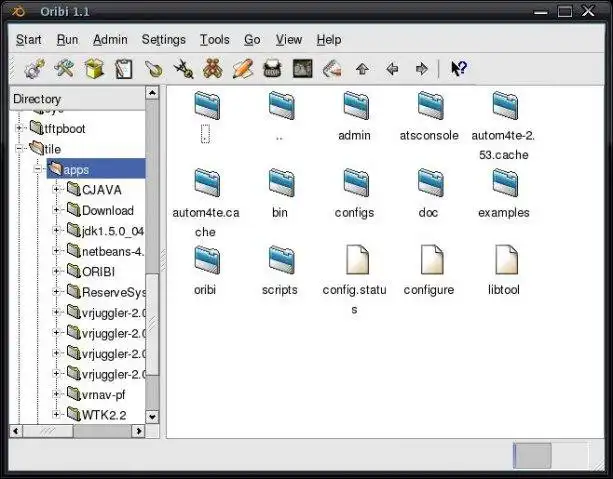Expand the vrnav-pf tree node
Screen dimensions: 613x479
(56, 394)
